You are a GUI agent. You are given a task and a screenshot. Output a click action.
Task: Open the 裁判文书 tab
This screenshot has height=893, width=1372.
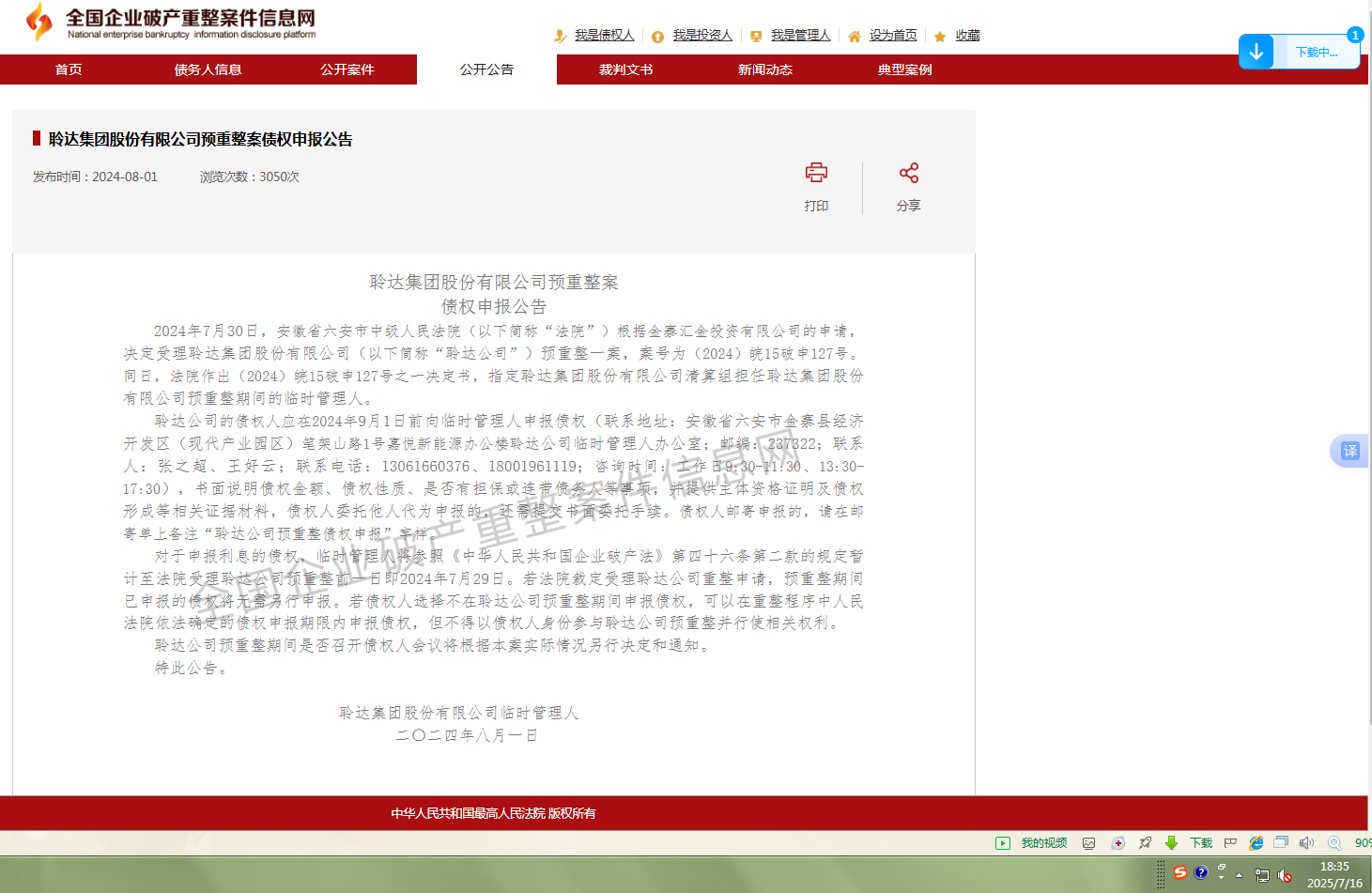pyautogui.click(x=625, y=69)
